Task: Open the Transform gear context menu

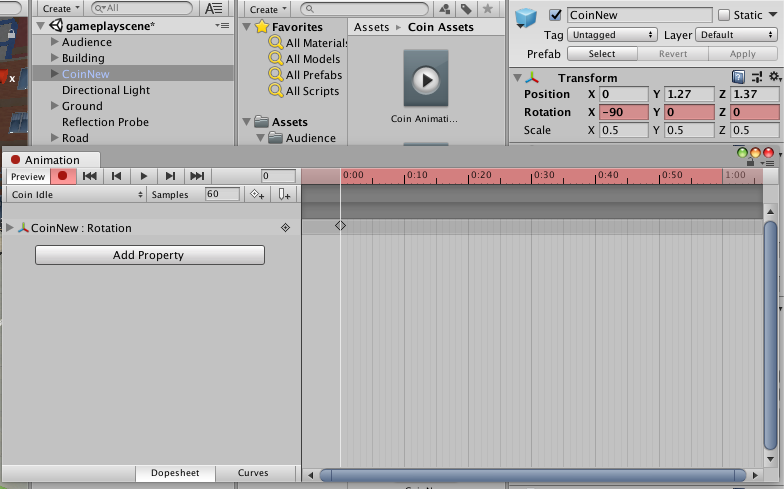Action: pyautogui.click(x=775, y=77)
